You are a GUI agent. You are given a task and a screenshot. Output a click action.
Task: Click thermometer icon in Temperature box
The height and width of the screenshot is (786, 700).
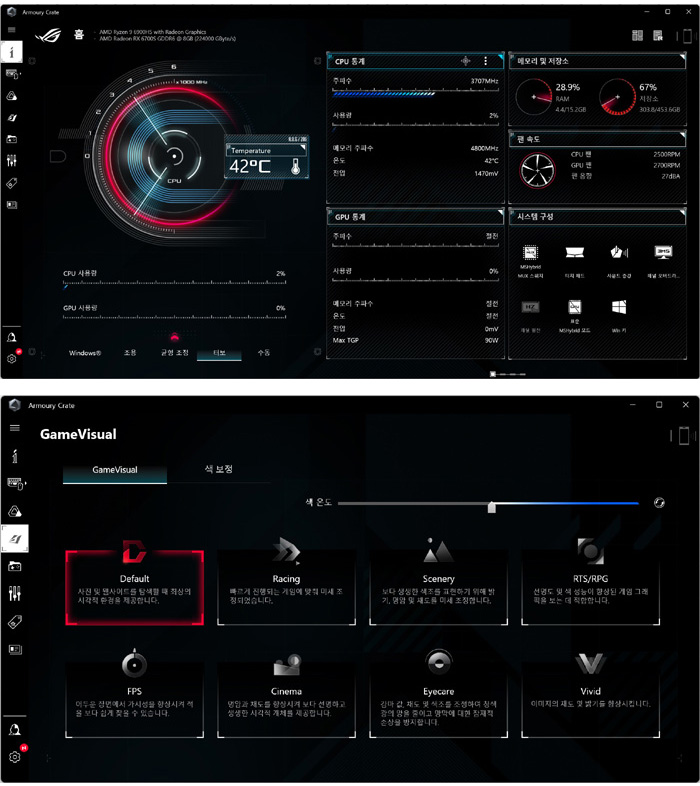(x=295, y=166)
